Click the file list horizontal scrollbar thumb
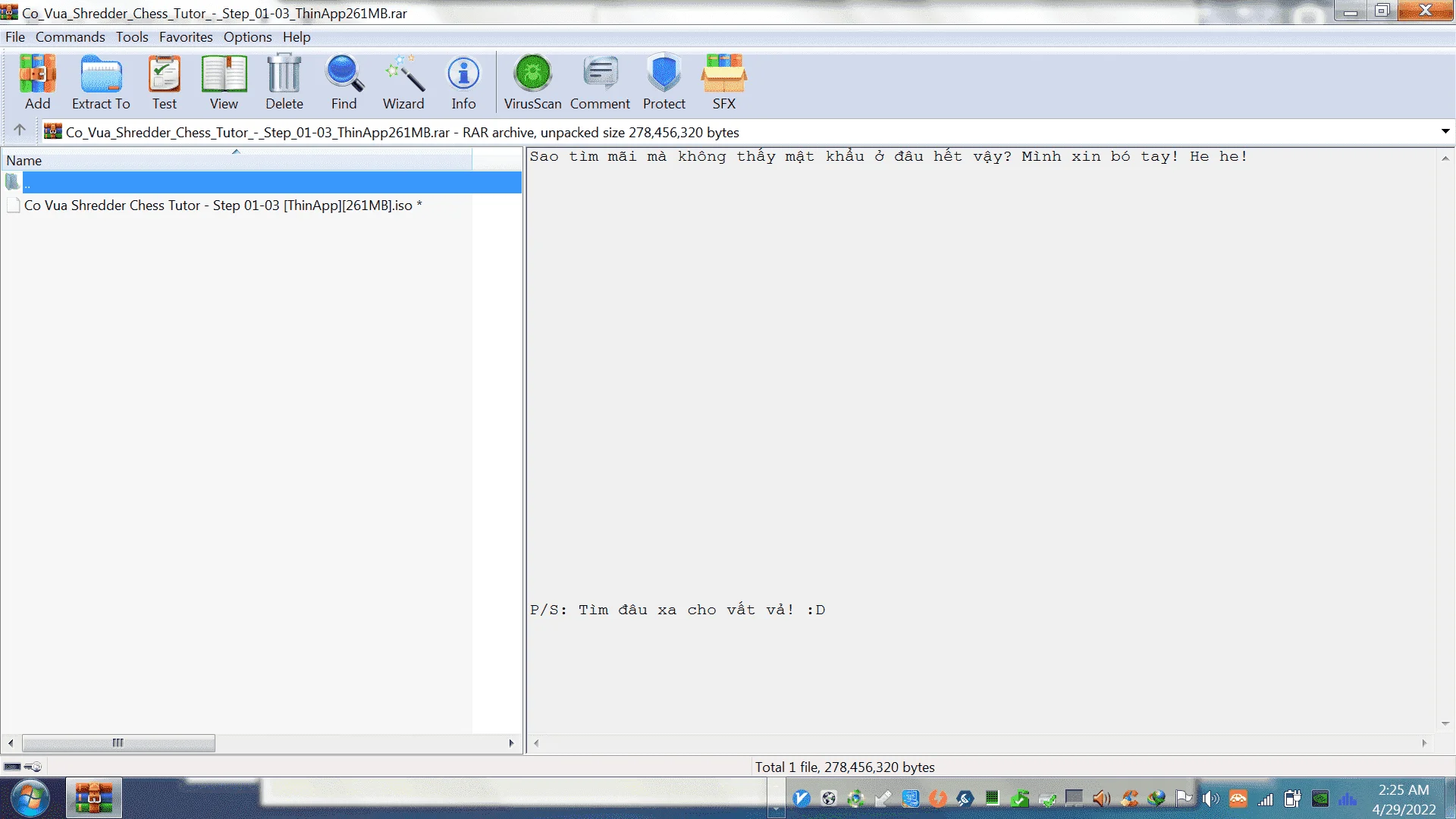 118,742
